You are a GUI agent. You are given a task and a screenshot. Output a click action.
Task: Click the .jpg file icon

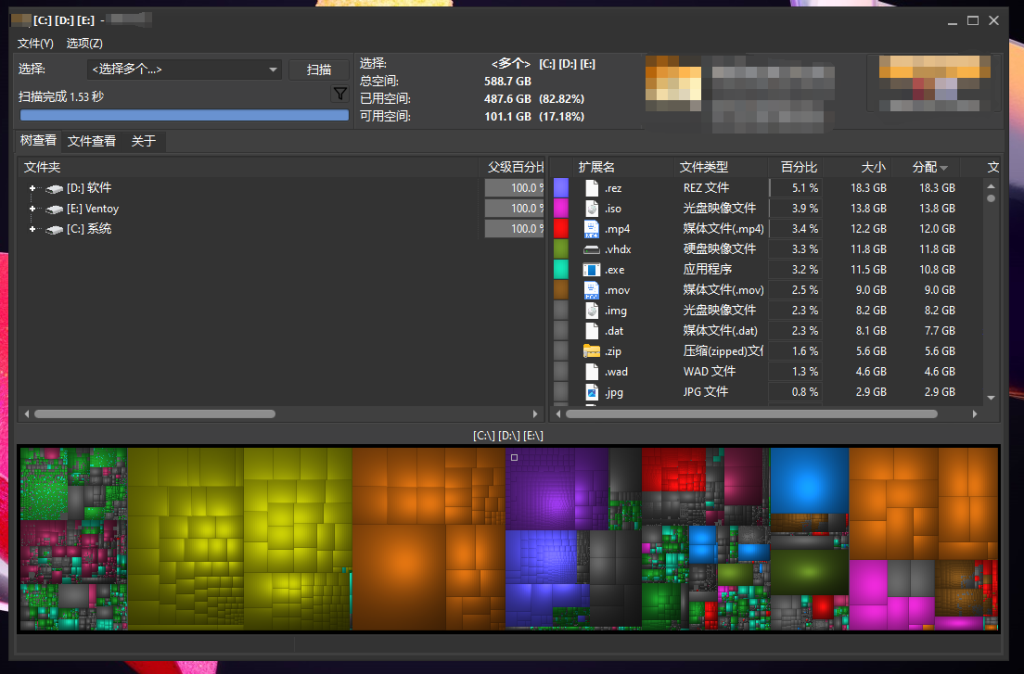591,392
